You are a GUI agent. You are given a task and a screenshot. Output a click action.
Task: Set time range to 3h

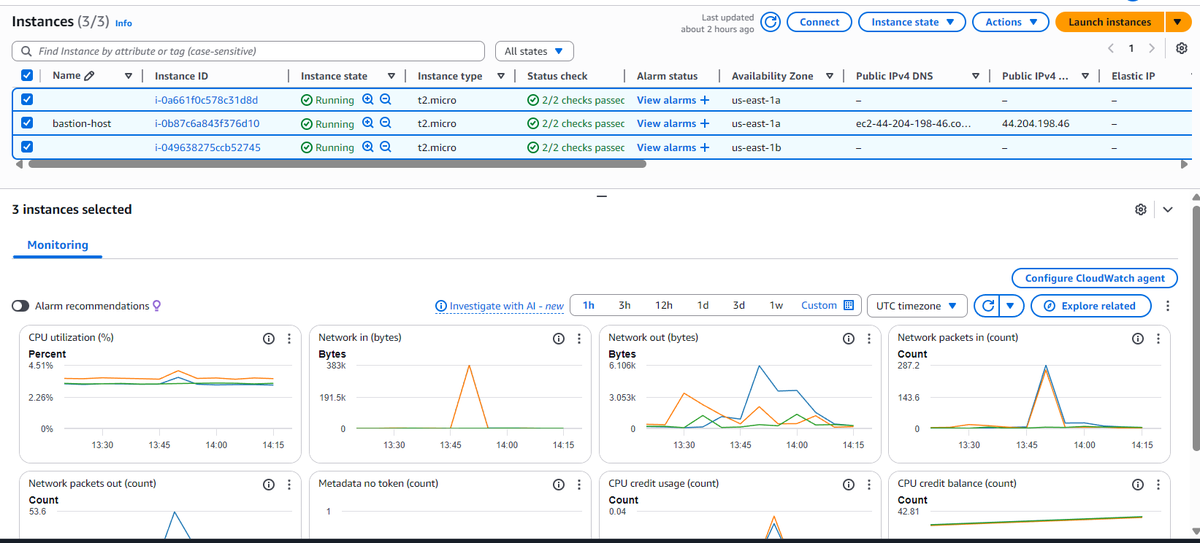(x=625, y=306)
